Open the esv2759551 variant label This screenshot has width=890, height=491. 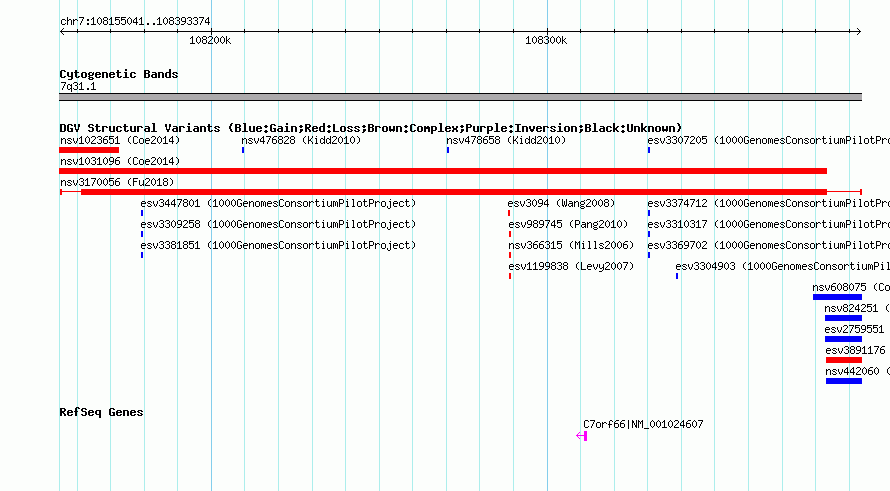point(854,329)
